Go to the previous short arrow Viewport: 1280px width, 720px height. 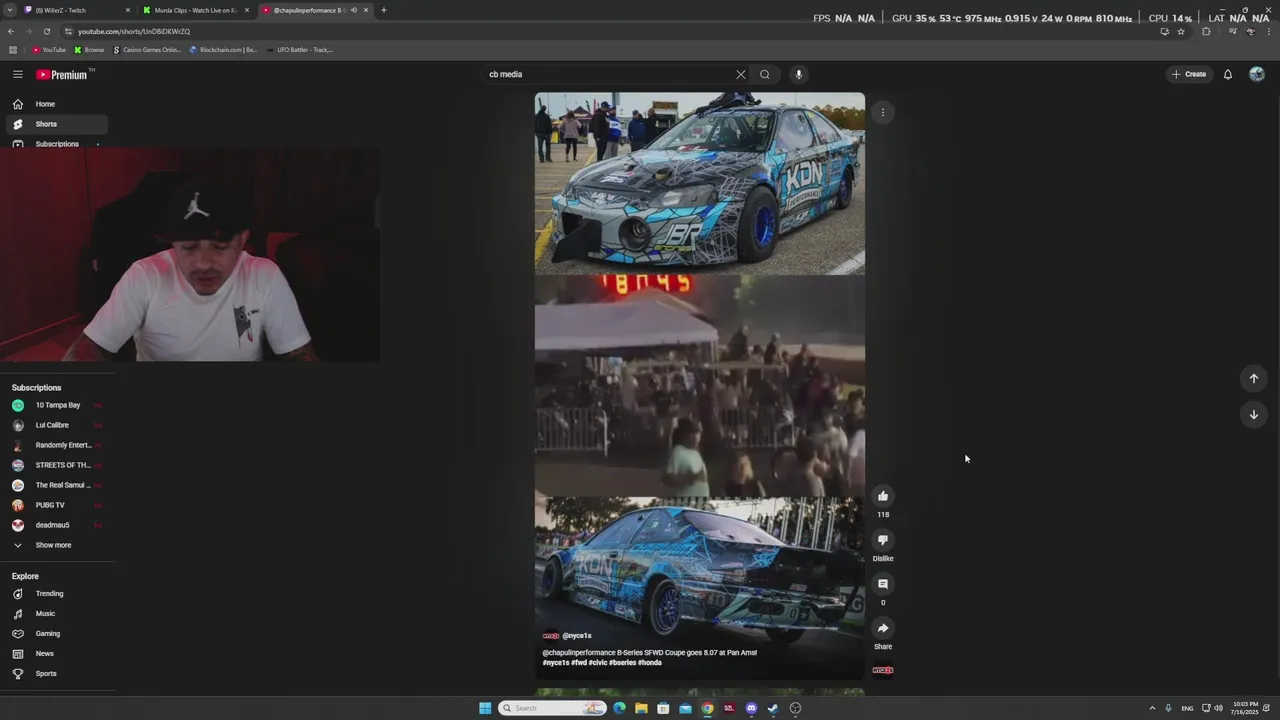(1254, 378)
